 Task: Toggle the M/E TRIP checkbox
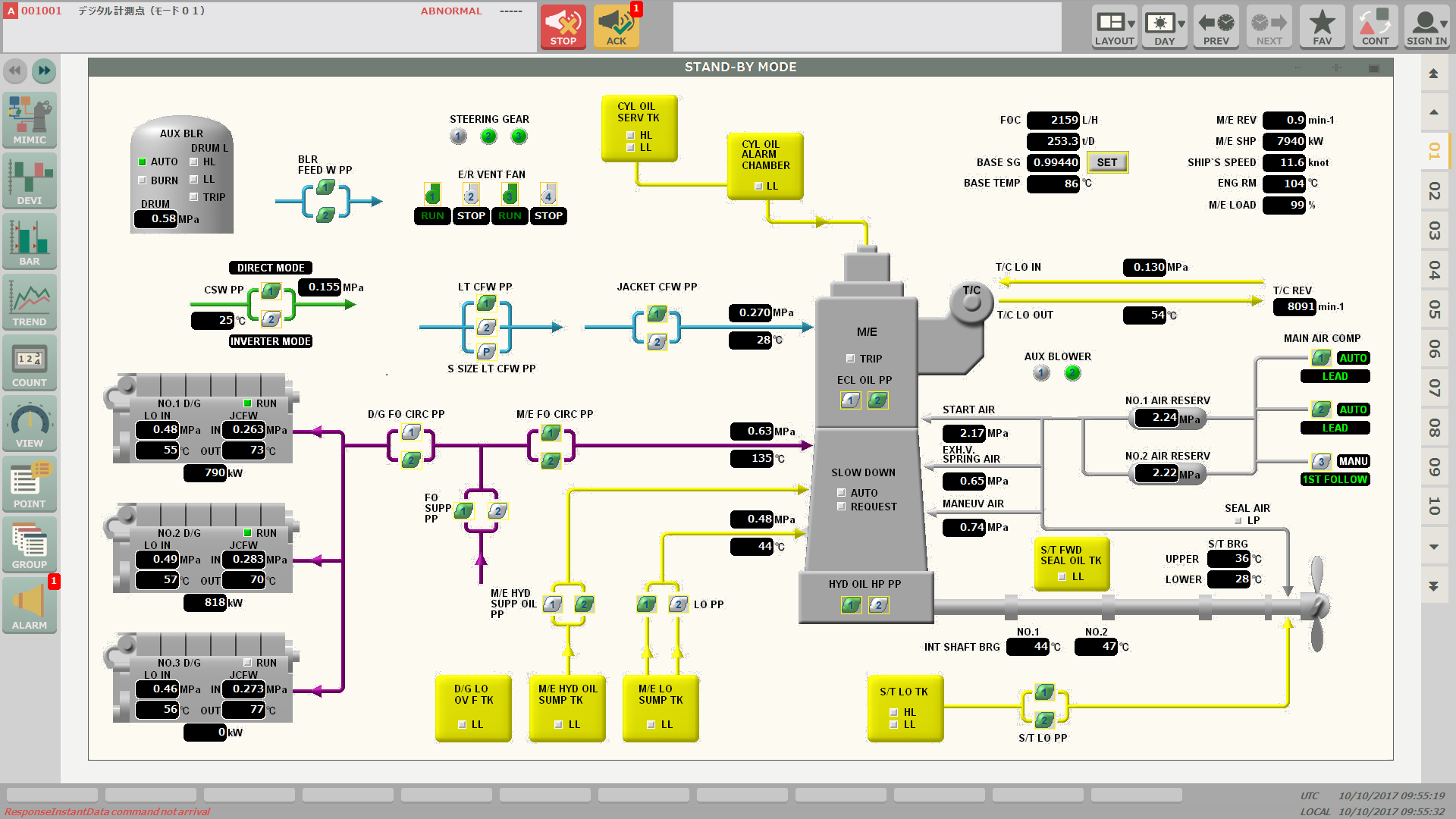pos(850,359)
